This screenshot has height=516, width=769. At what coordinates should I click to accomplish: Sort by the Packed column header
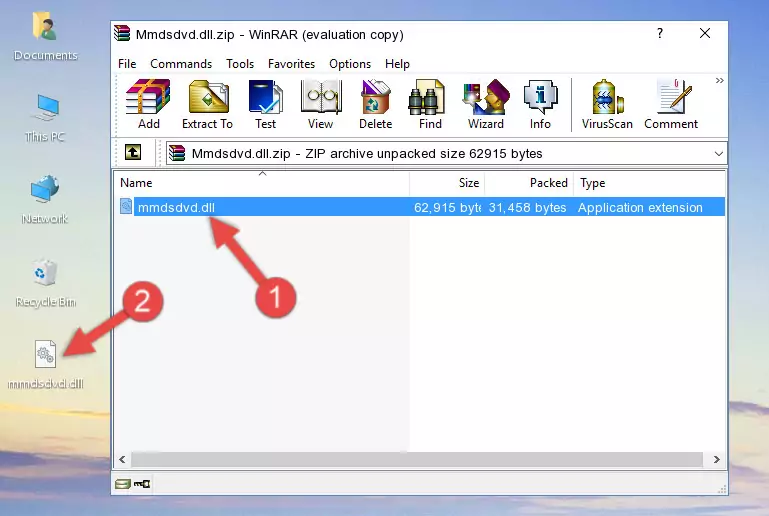pyautogui.click(x=529, y=182)
